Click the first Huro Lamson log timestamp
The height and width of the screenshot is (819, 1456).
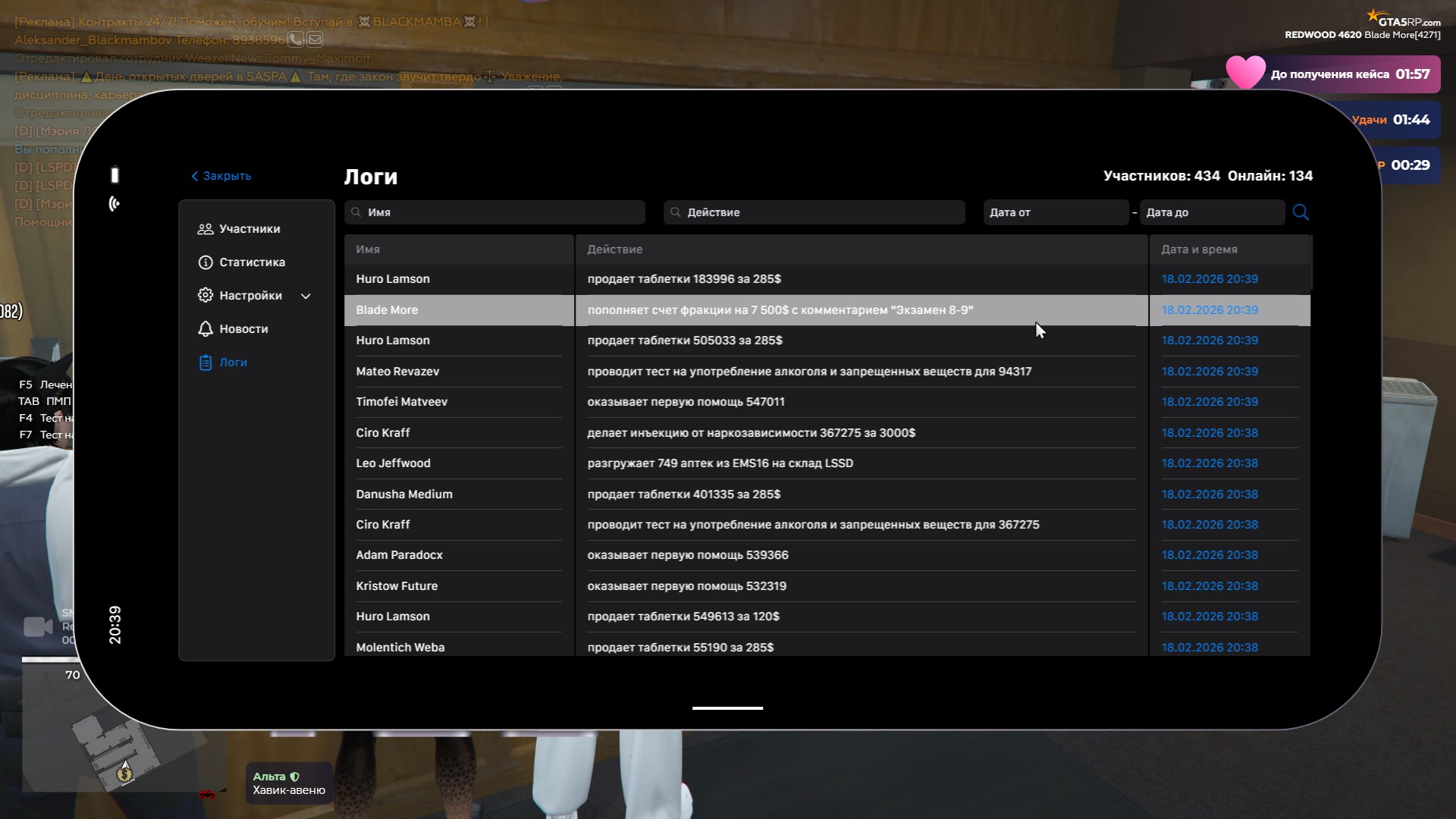tap(1209, 279)
